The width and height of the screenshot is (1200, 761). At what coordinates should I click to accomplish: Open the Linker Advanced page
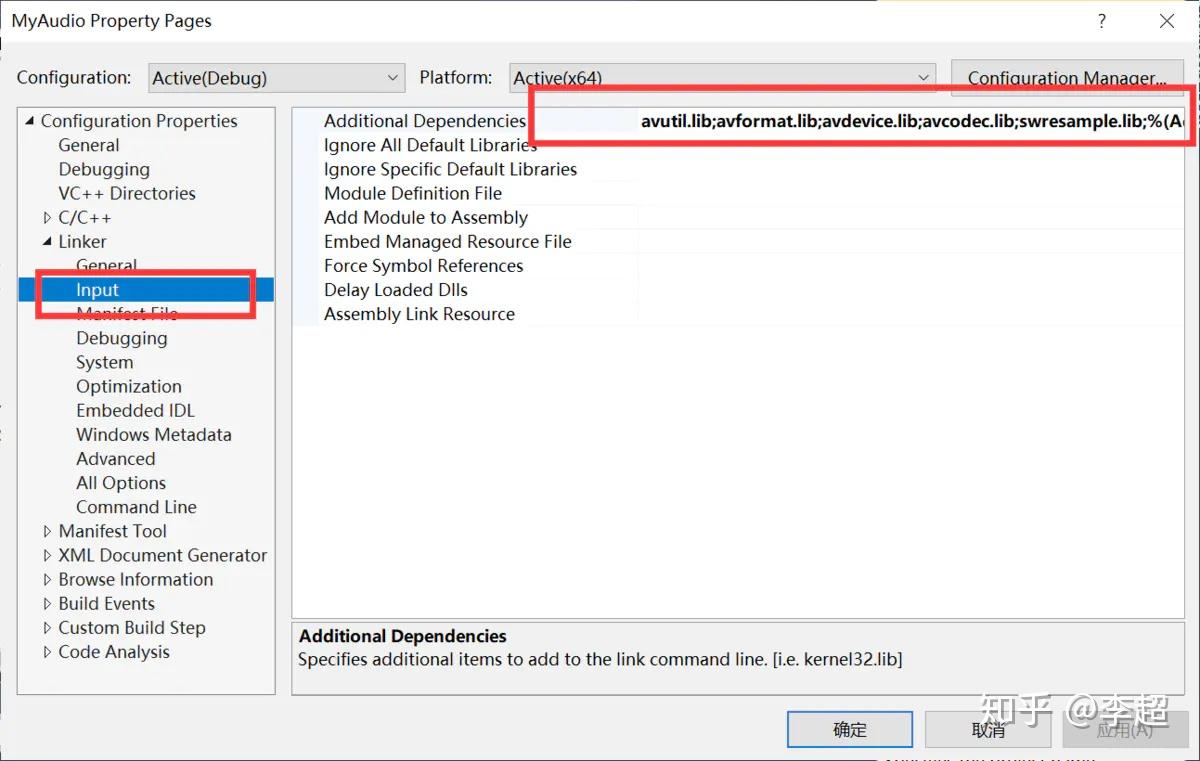coord(116,458)
